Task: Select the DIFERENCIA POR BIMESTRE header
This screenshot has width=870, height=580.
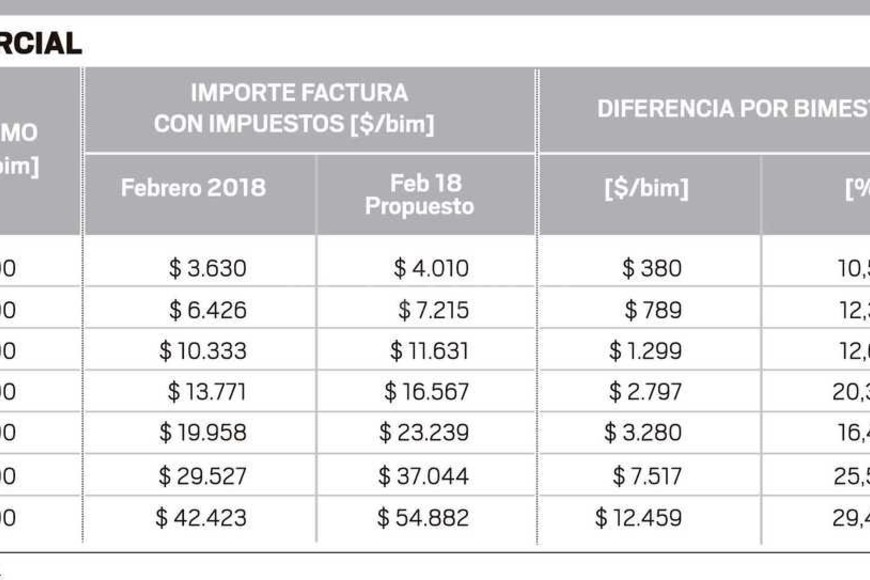Action: point(732,109)
